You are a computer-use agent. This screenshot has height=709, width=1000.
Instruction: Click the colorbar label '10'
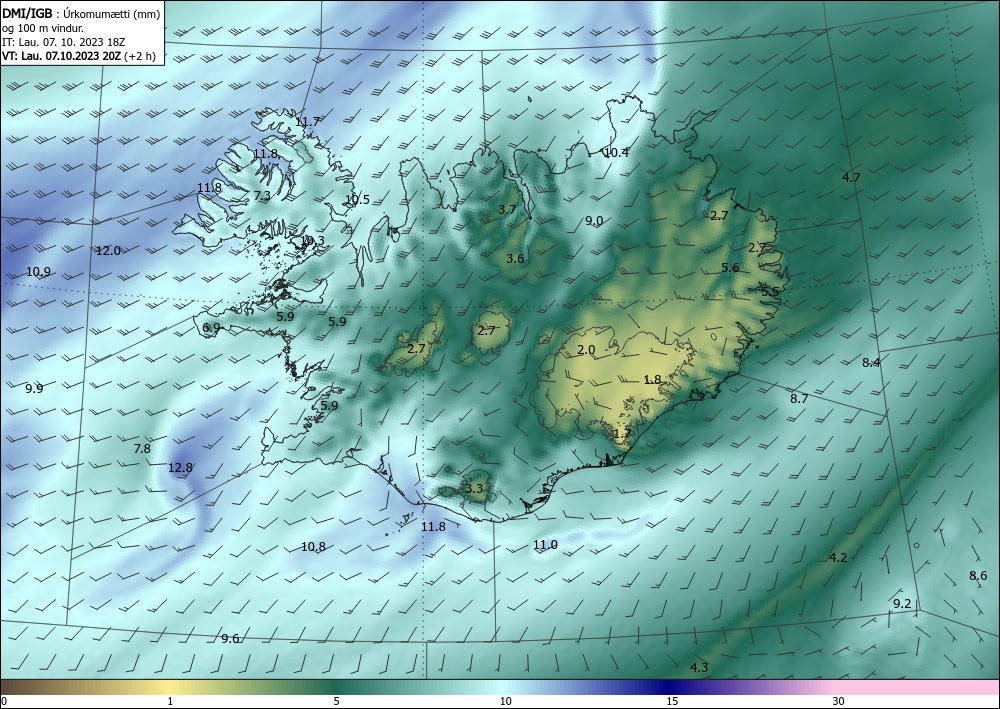coord(505,701)
